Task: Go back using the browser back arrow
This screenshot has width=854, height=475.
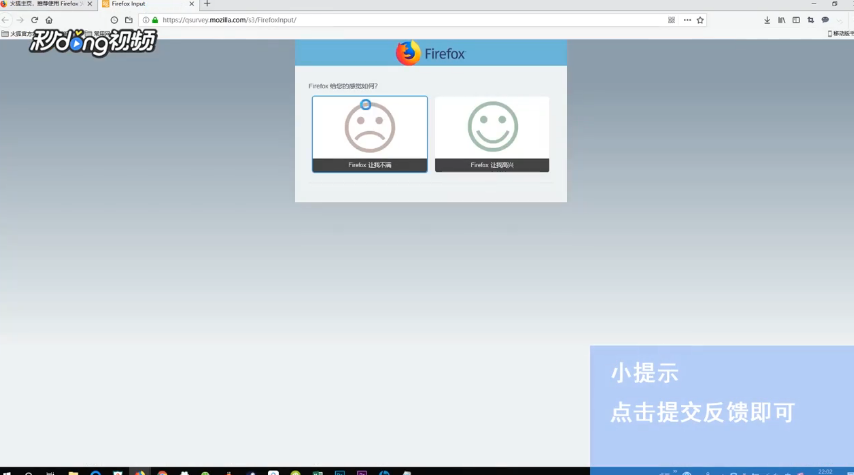Action: pyautogui.click(x=5, y=20)
